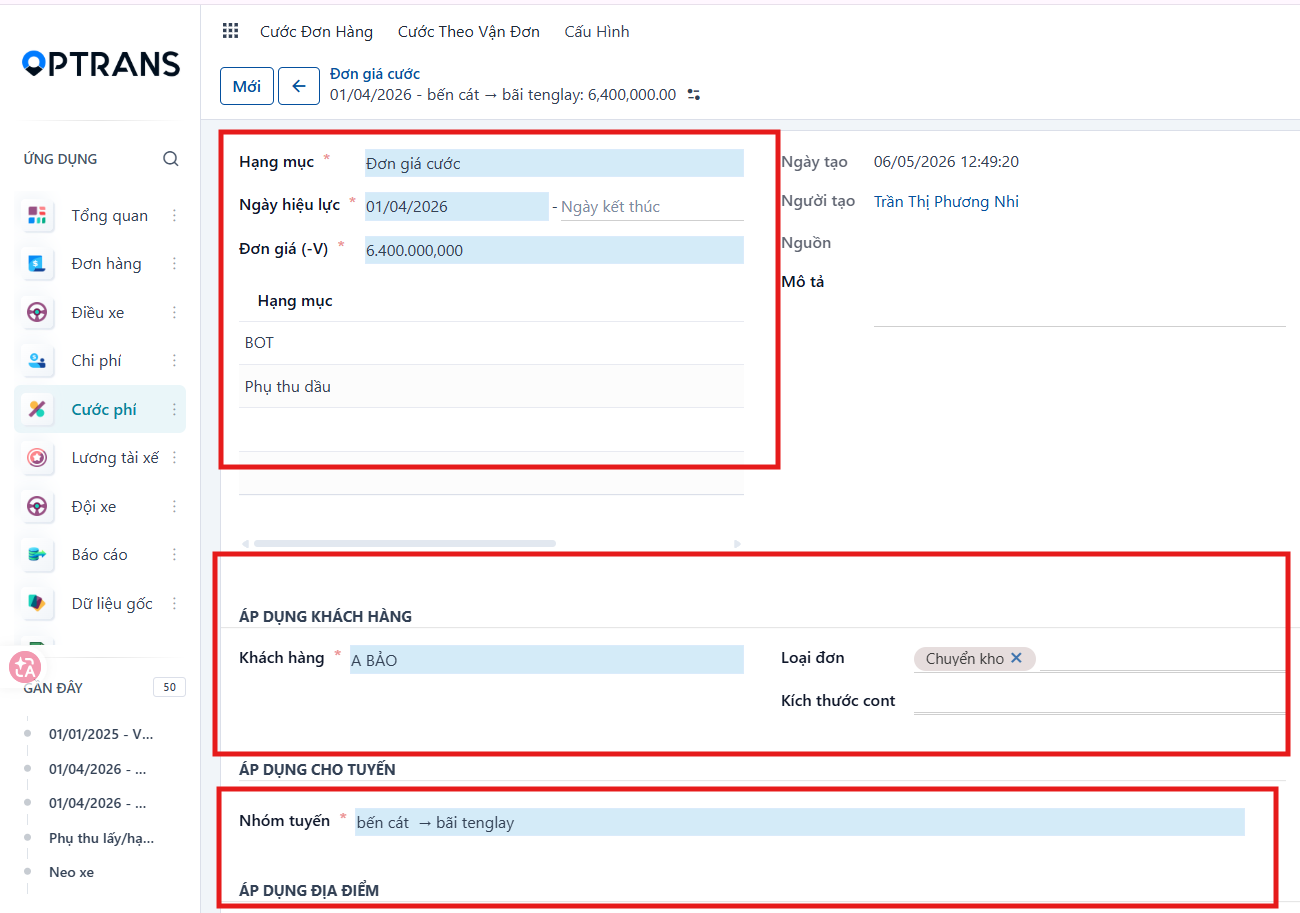The image size is (1300, 913).
Task: Select the Cước phí sidebar icon
Action: click(x=38, y=409)
